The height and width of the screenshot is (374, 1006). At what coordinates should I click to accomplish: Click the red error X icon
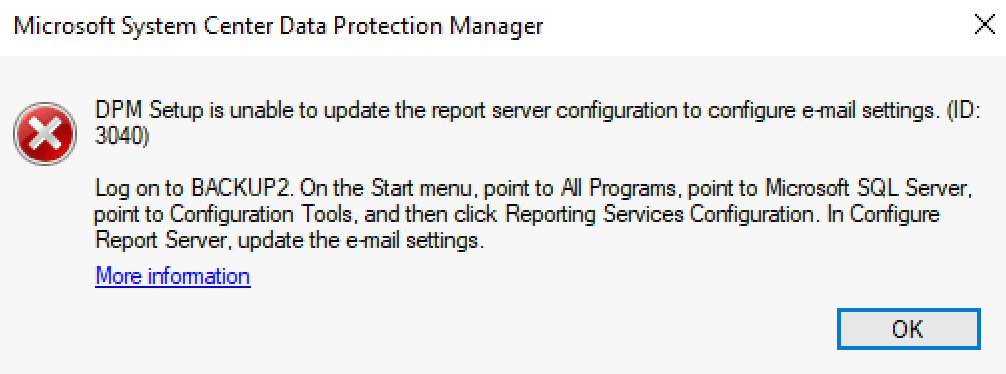(x=45, y=134)
